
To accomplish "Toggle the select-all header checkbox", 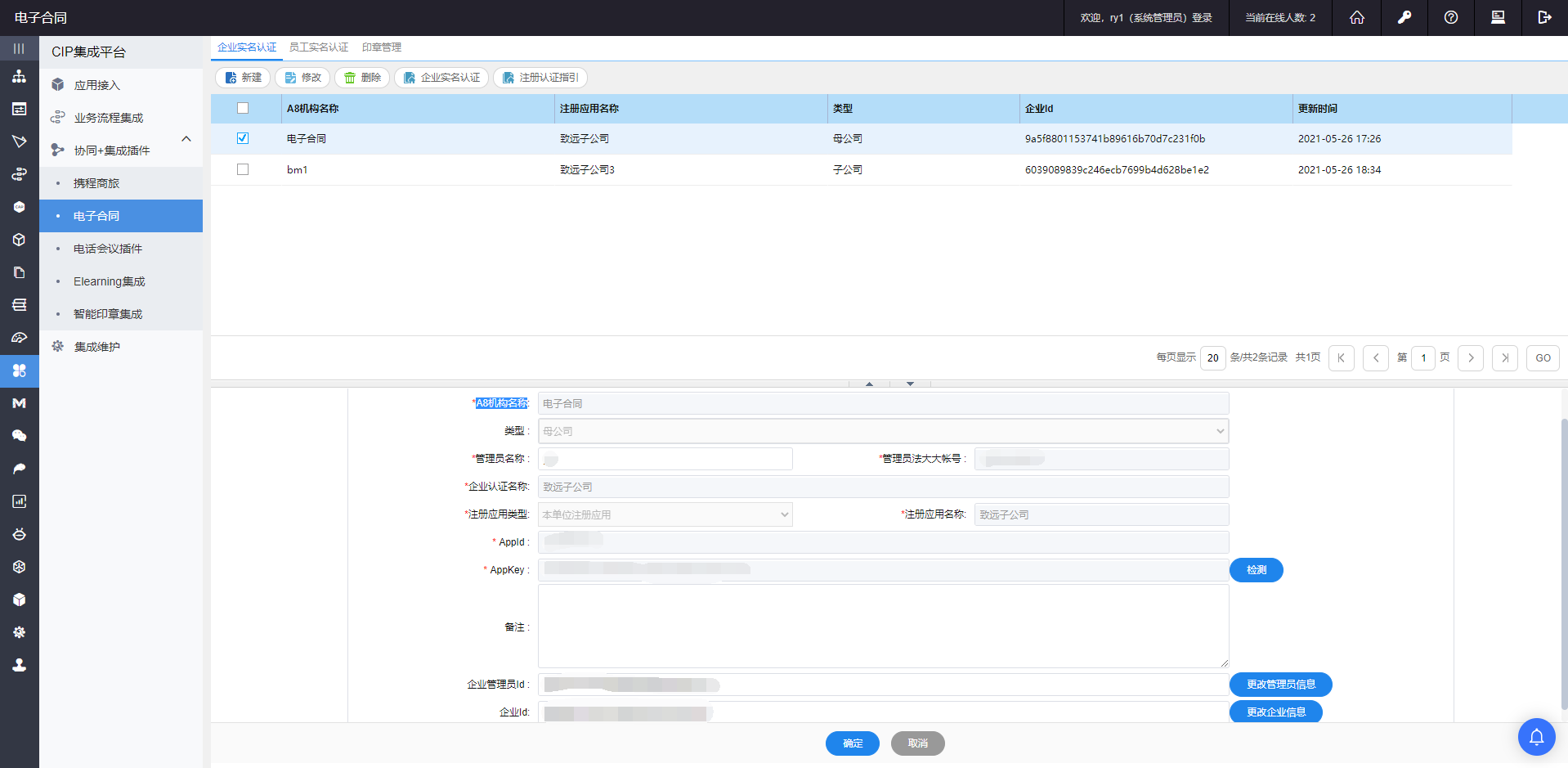I will coord(243,108).
